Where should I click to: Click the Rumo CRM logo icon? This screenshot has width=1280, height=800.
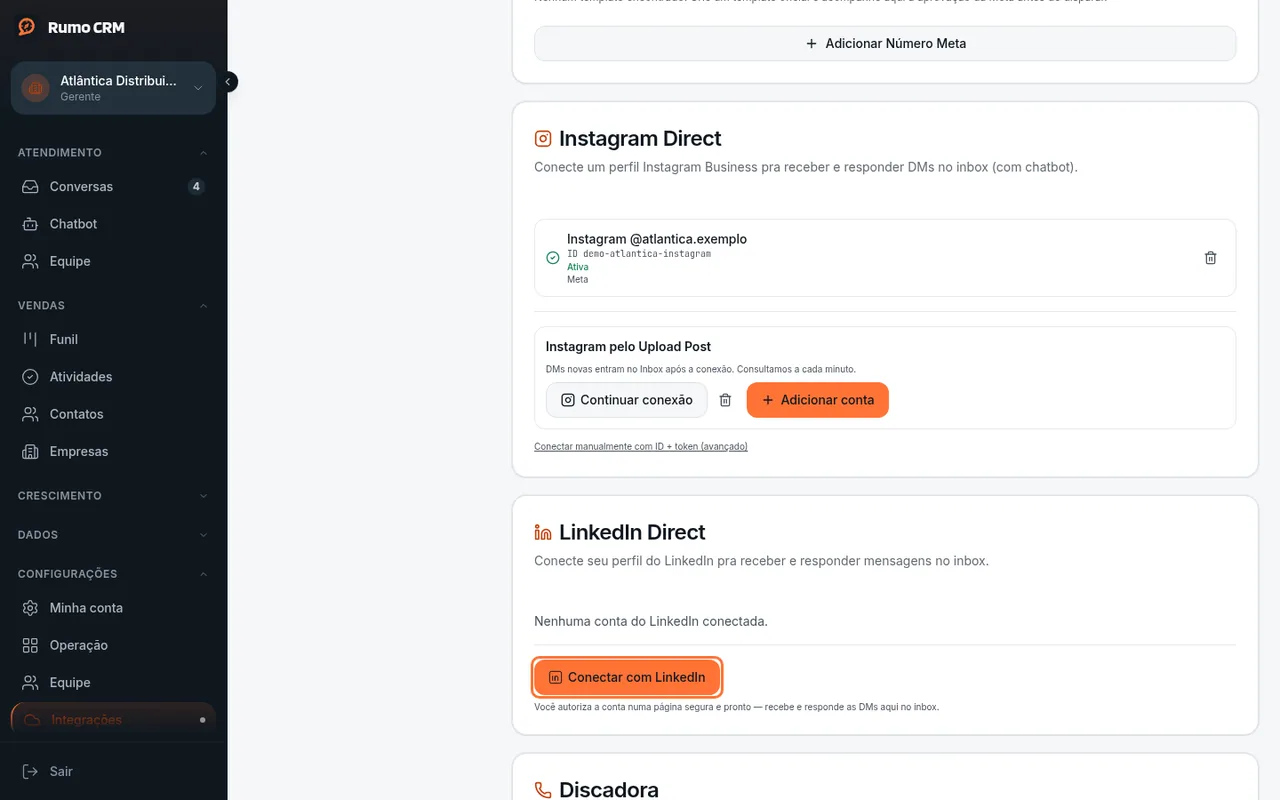[27, 27]
